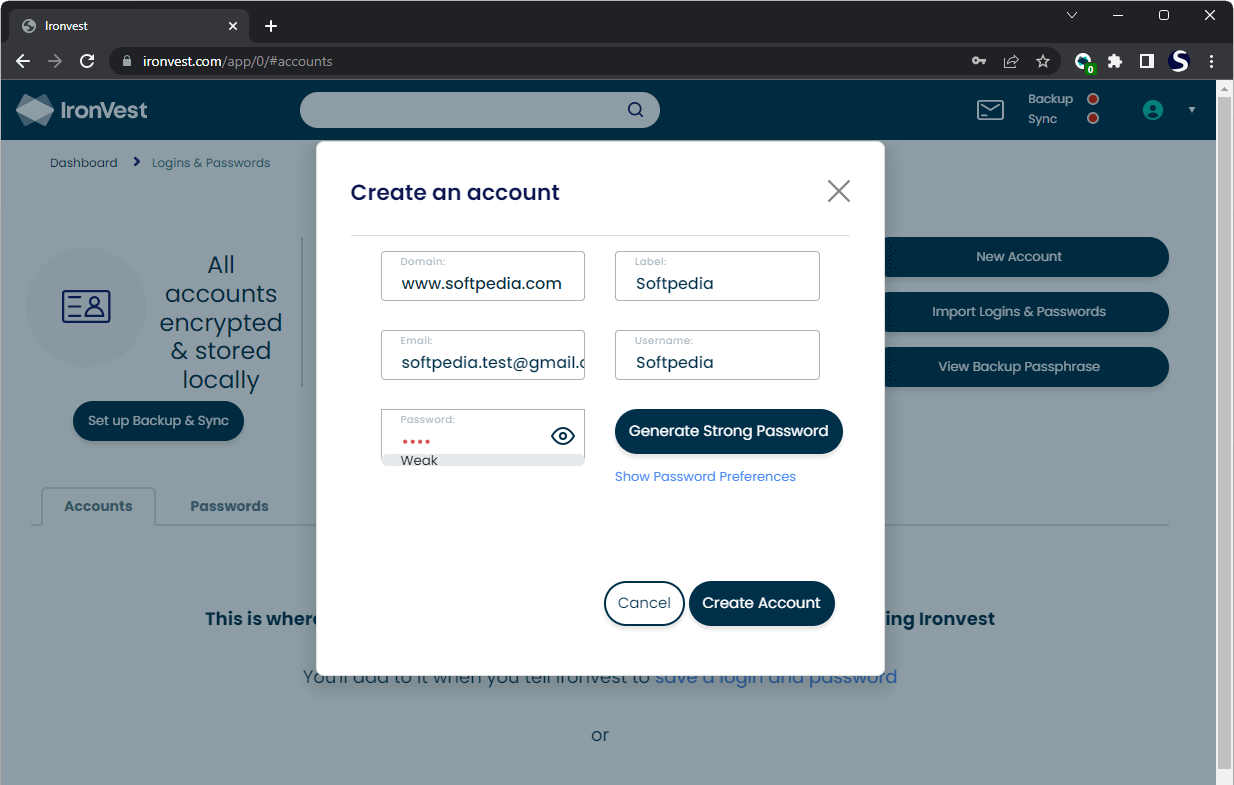Click the New Account button
This screenshot has width=1234, height=785.
point(1019,257)
